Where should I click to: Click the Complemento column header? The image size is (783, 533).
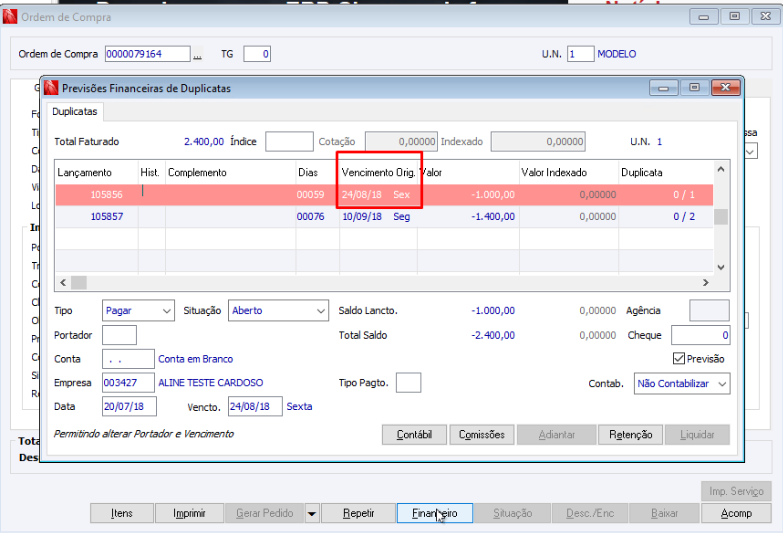click(x=231, y=172)
